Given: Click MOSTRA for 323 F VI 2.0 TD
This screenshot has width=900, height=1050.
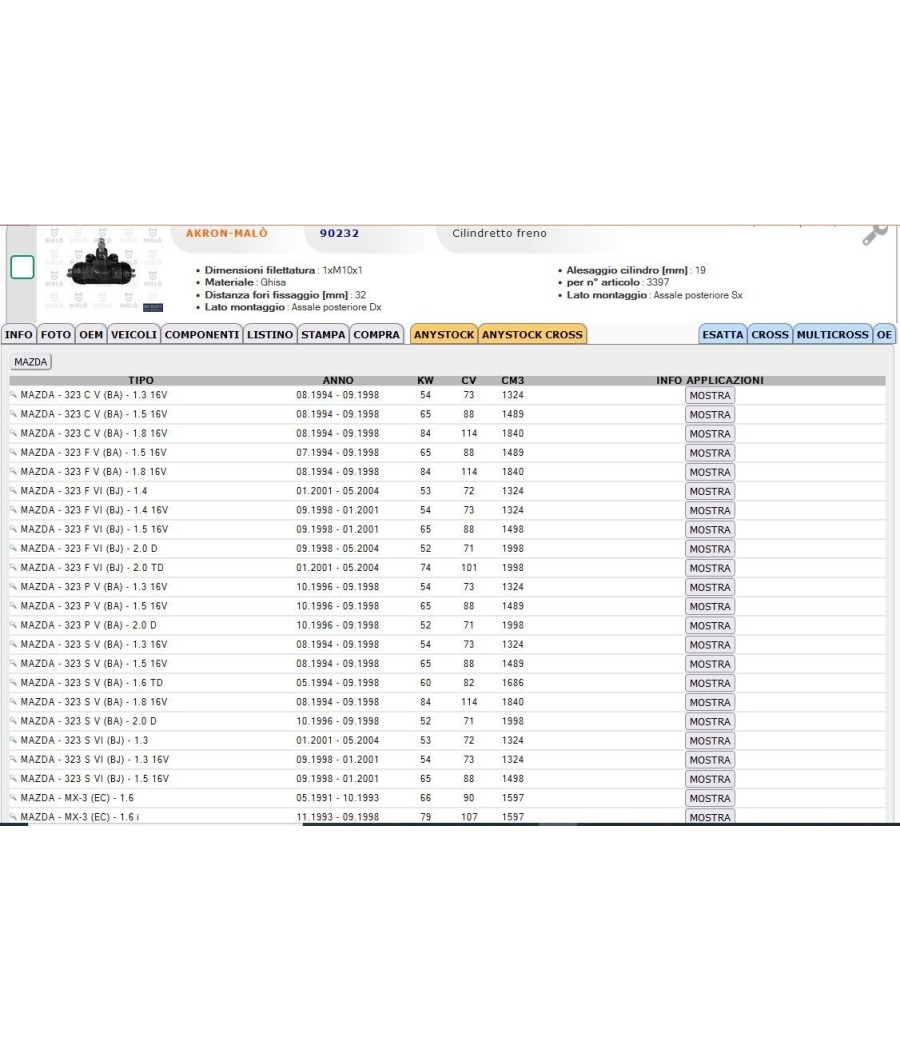Looking at the screenshot, I should coord(710,568).
